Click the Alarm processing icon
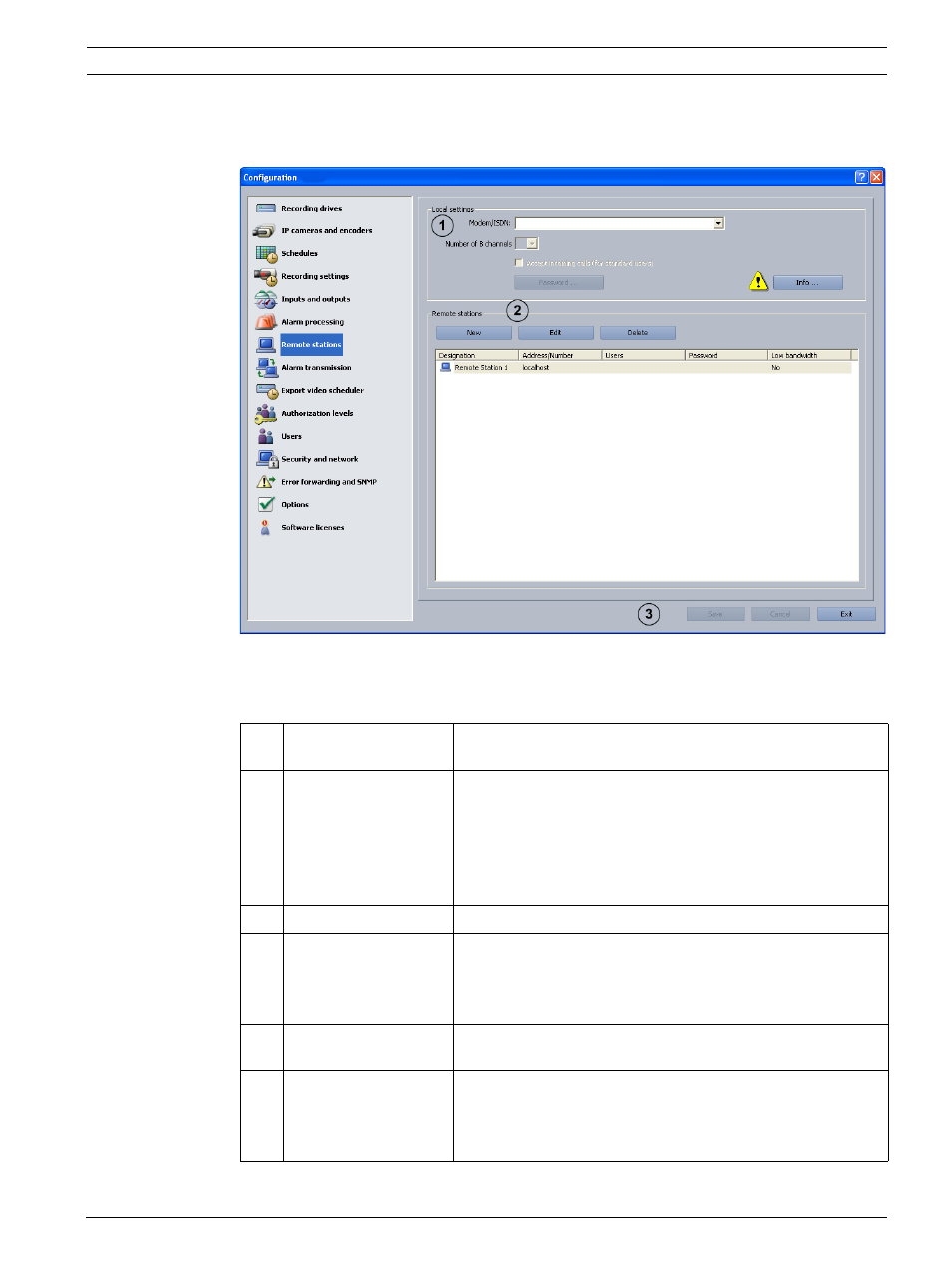Screen dimensions: 952x1270 tap(265, 322)
